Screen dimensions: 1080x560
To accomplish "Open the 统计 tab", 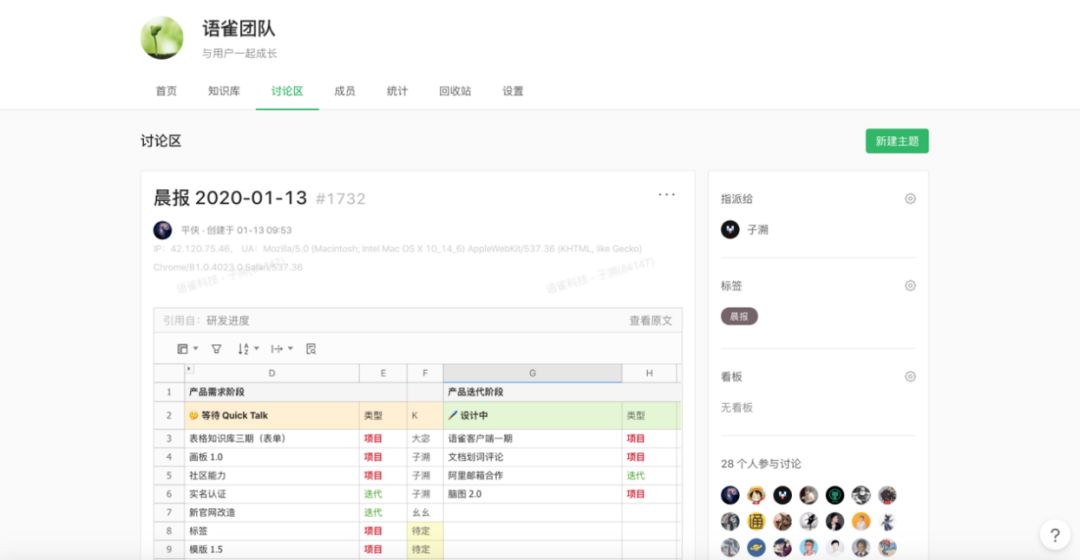I will coord(397,91).
